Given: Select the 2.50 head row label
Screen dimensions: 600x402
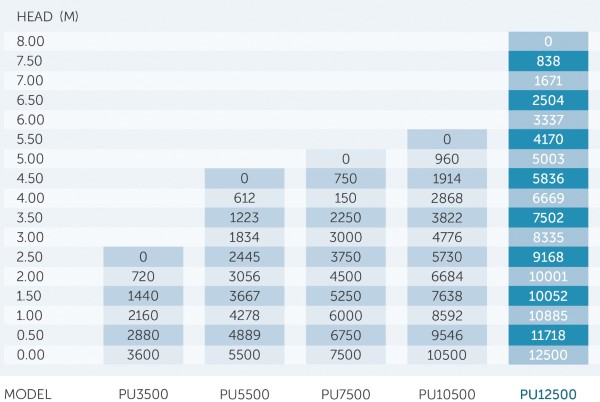Looking at the screenshot, I should pos(29,257).
